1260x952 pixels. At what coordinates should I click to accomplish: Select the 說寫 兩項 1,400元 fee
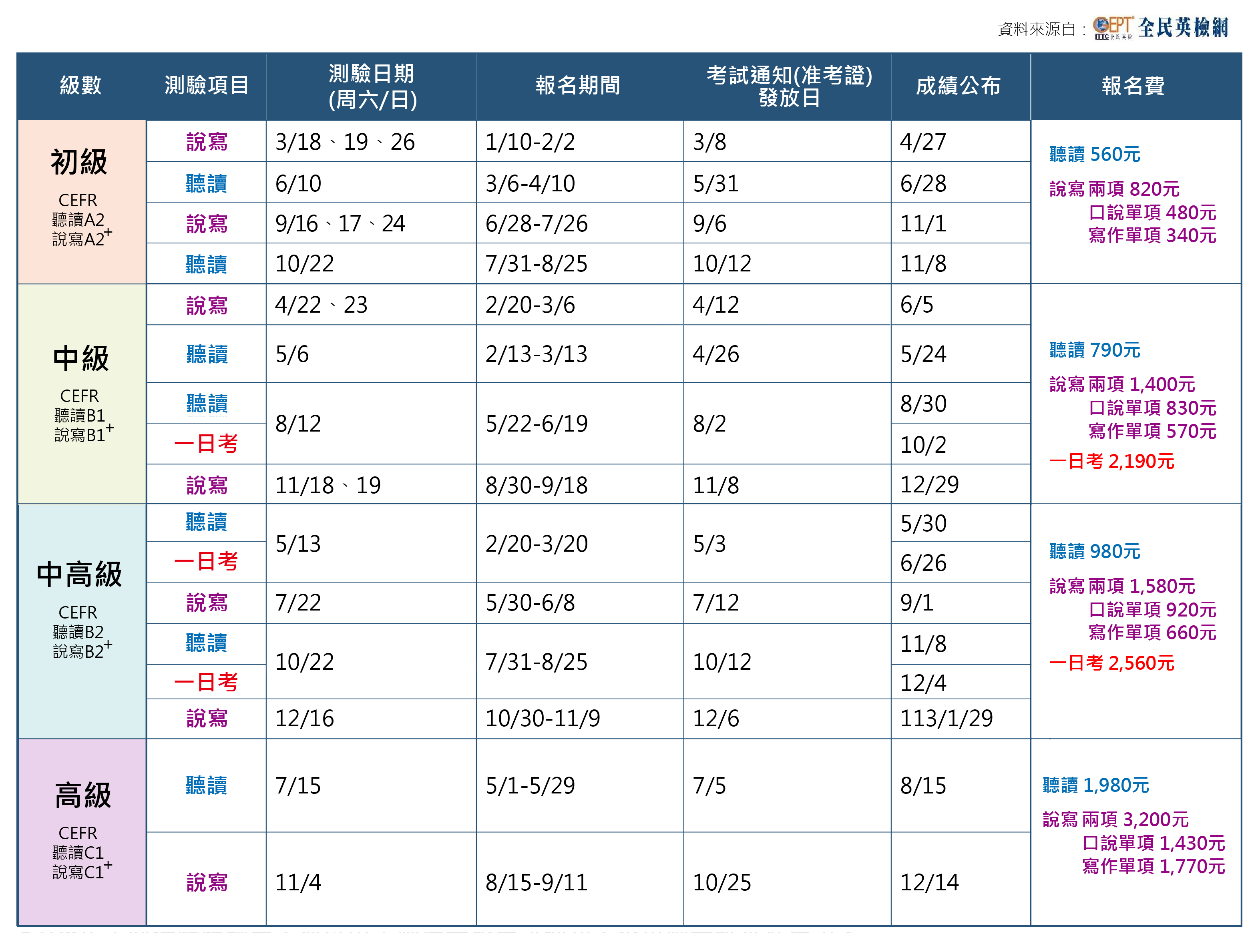pyautogui.click(x=1121, y=385)
